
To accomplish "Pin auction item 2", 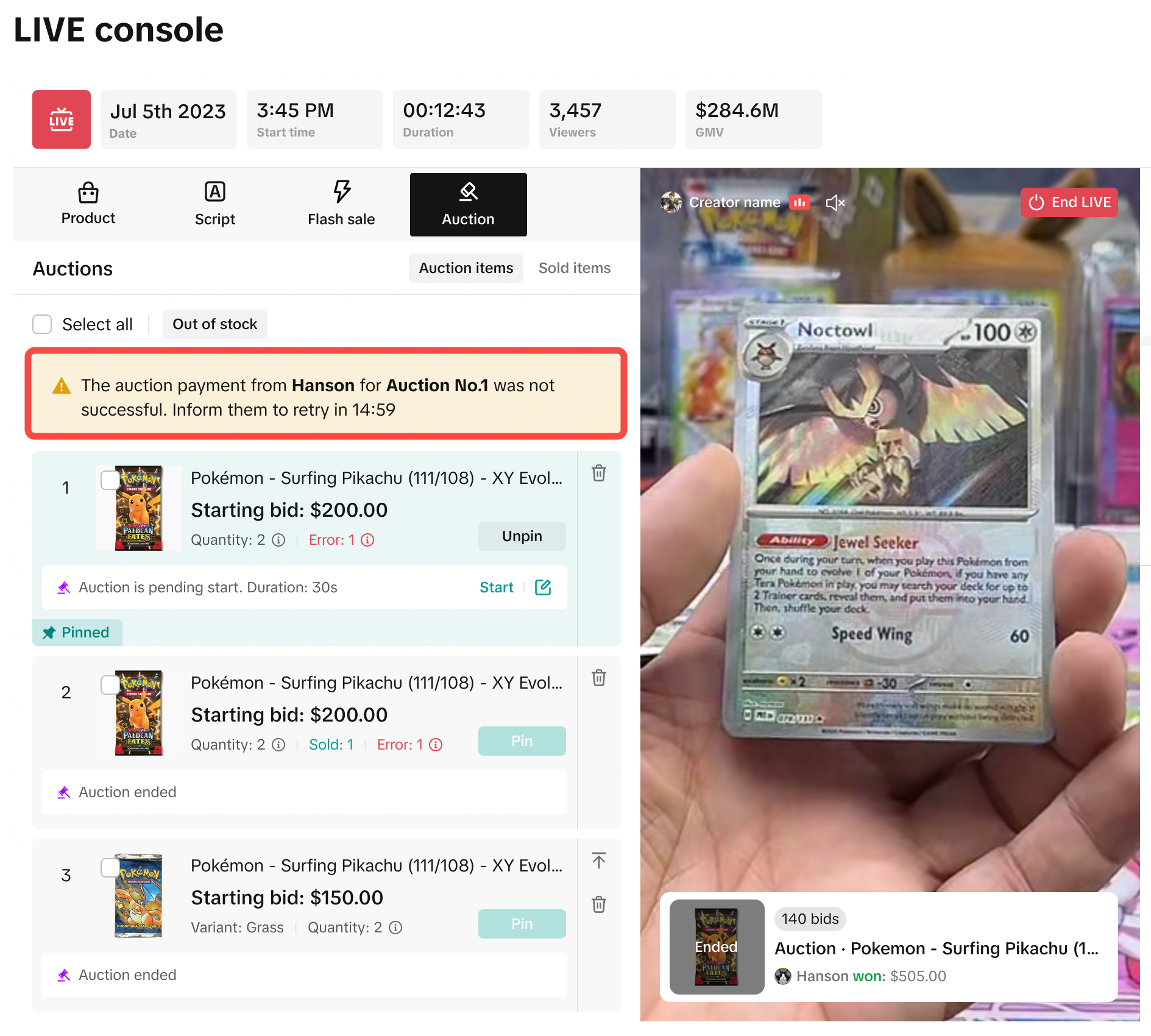I will [522, 741].
